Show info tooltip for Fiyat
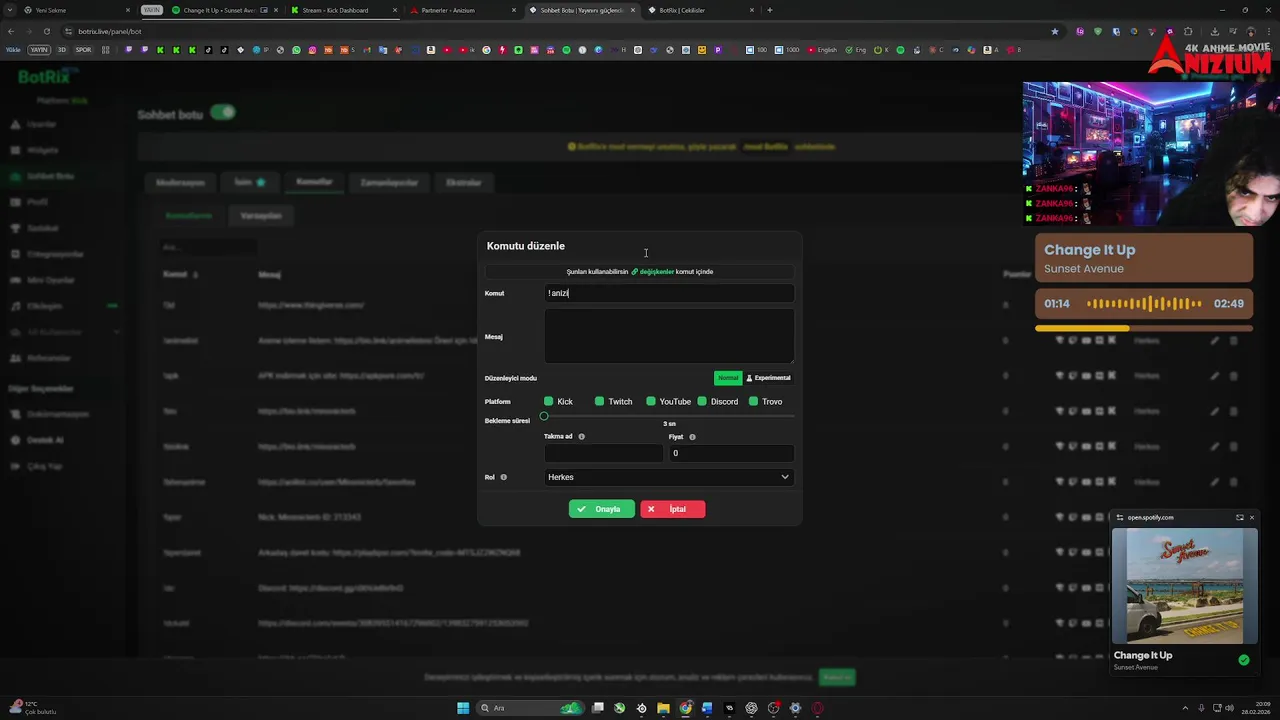This screenshot has height=720, width=1280. [692, 437]
